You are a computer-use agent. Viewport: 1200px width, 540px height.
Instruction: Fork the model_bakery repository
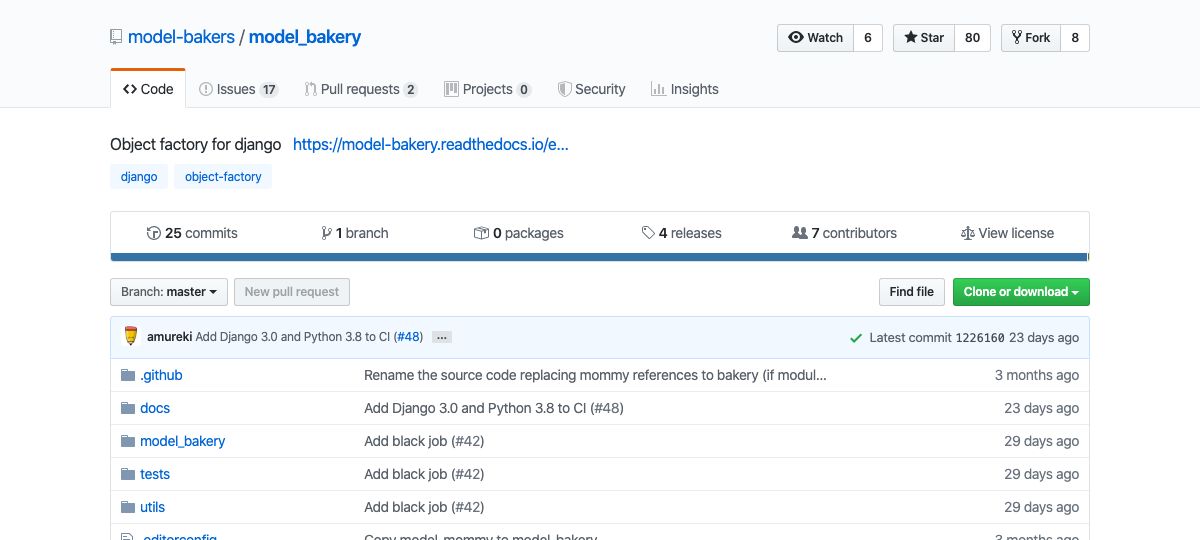click(1030, 38)
